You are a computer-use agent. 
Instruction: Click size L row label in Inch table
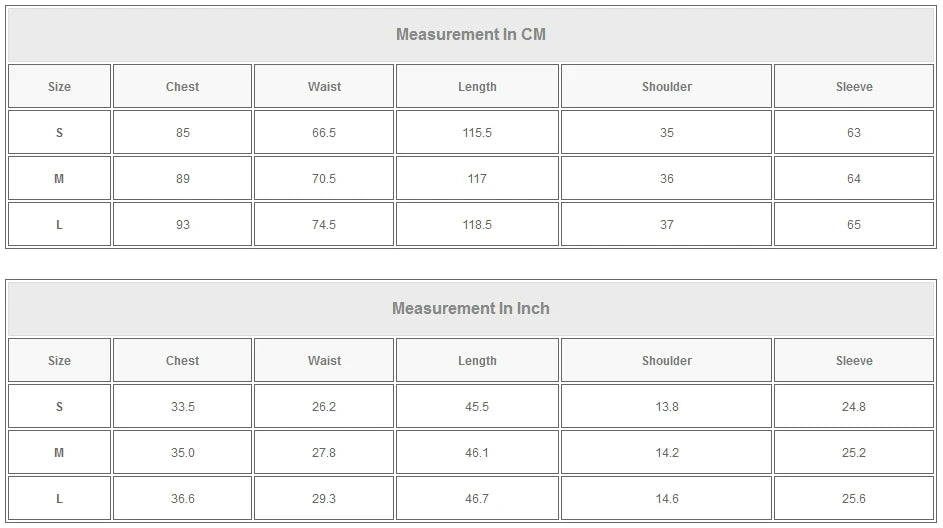[x=59, y=499]
